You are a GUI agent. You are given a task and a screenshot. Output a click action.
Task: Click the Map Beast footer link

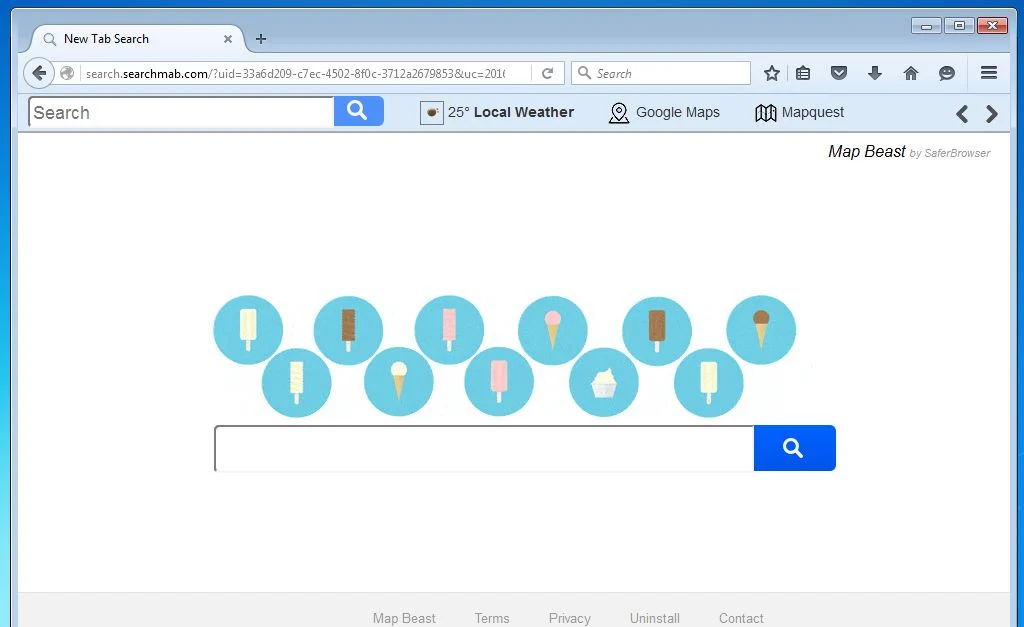(x=404, y=618)
